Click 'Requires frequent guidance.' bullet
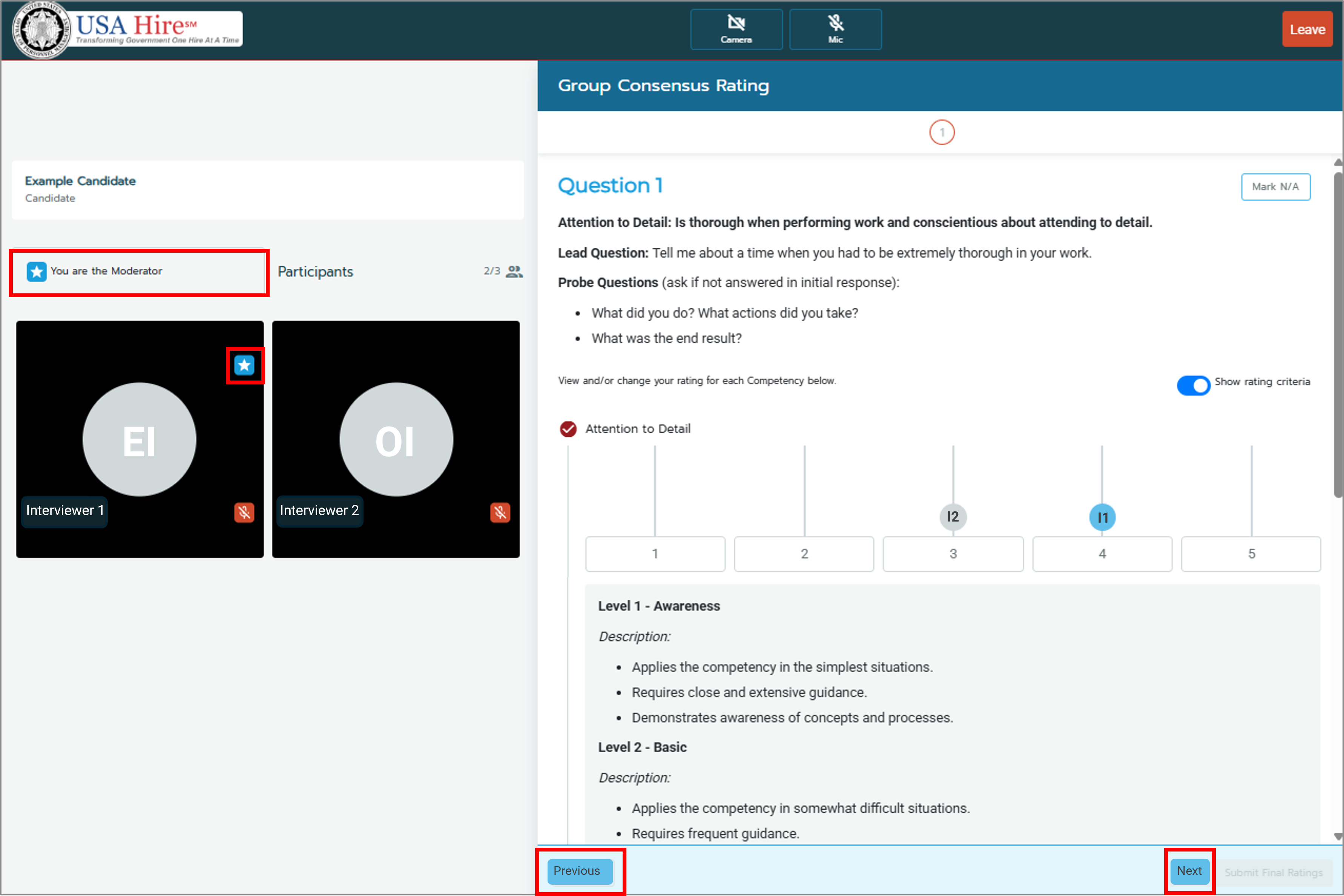 [x=715, y=834]
